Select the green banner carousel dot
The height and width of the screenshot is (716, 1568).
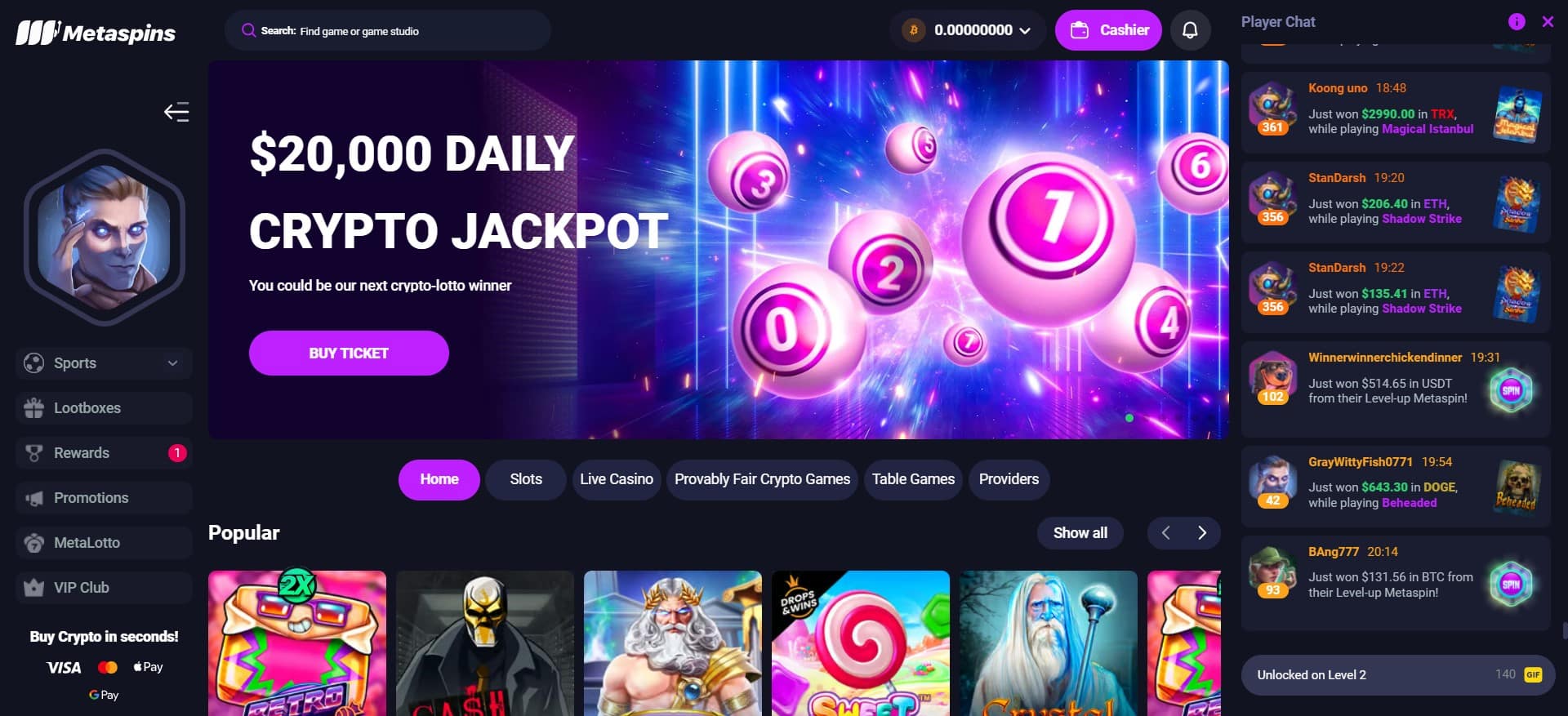point(1129,418)
